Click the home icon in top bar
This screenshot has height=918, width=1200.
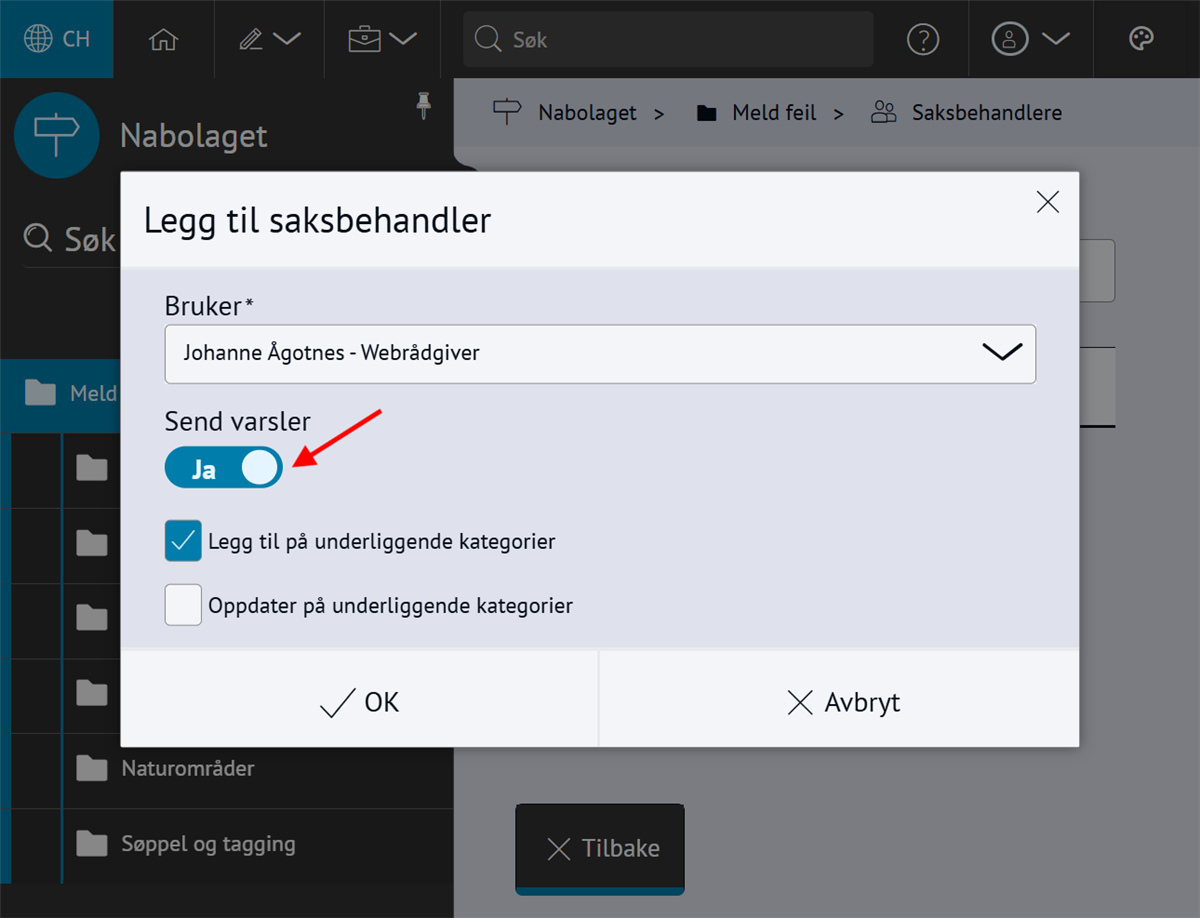(163, 39)
